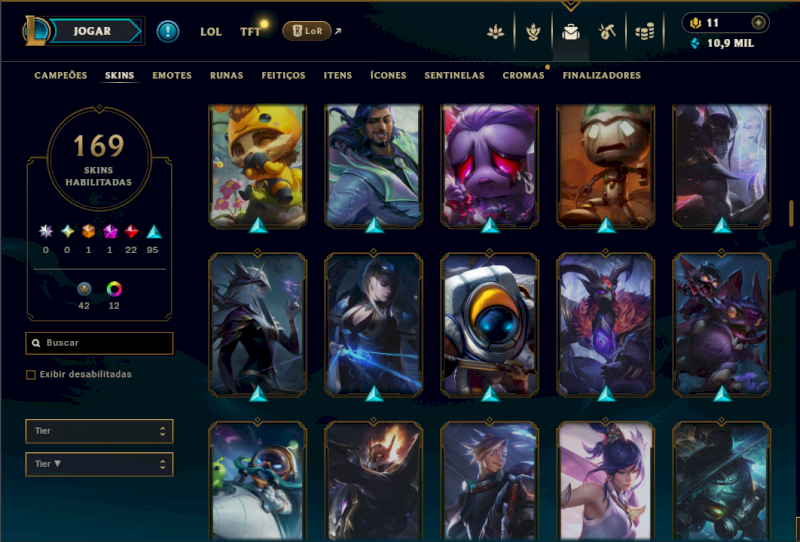Open the laurel emblem icon beside the briefcase
Screen dimensions: 800x542
pyautogui.click(x=533, y=32)
